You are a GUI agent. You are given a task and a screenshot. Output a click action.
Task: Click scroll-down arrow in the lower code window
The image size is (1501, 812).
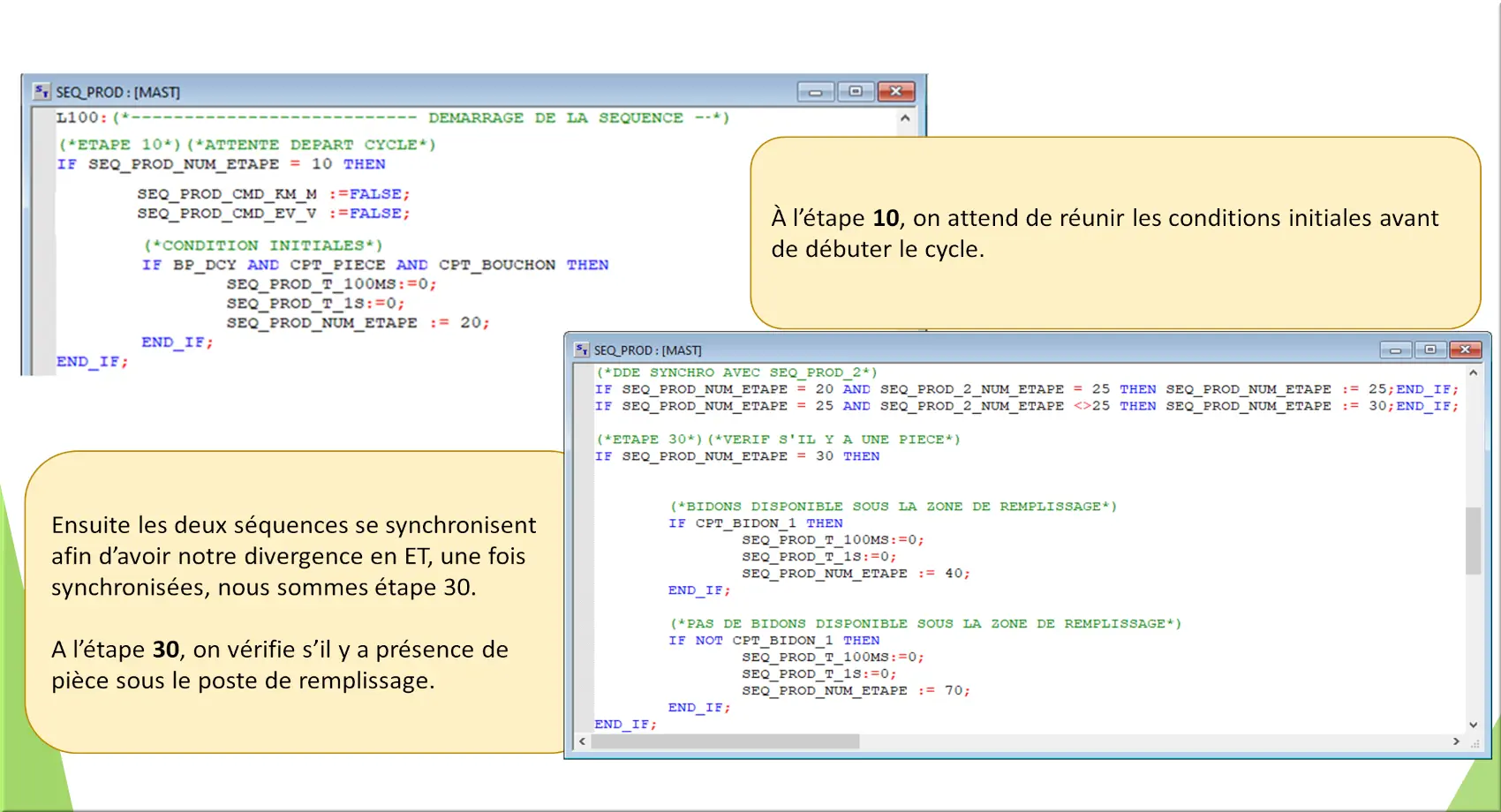click(x=1473, y=725)
